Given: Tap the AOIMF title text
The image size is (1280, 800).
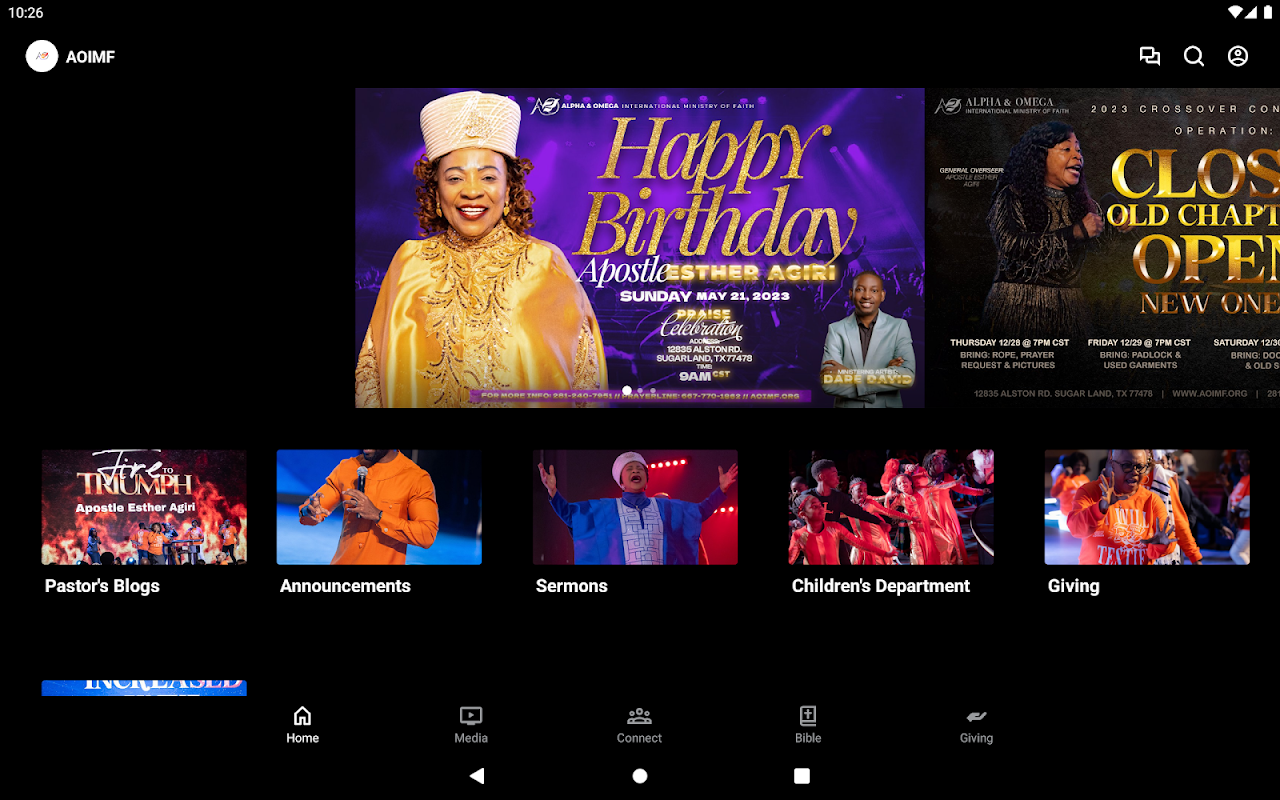Looking at the screenshot, I should click(90, 57).
